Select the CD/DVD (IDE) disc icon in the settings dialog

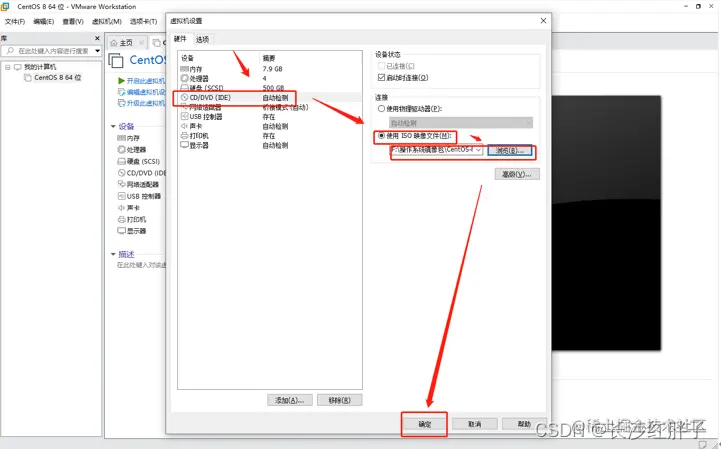pos(184,98)
